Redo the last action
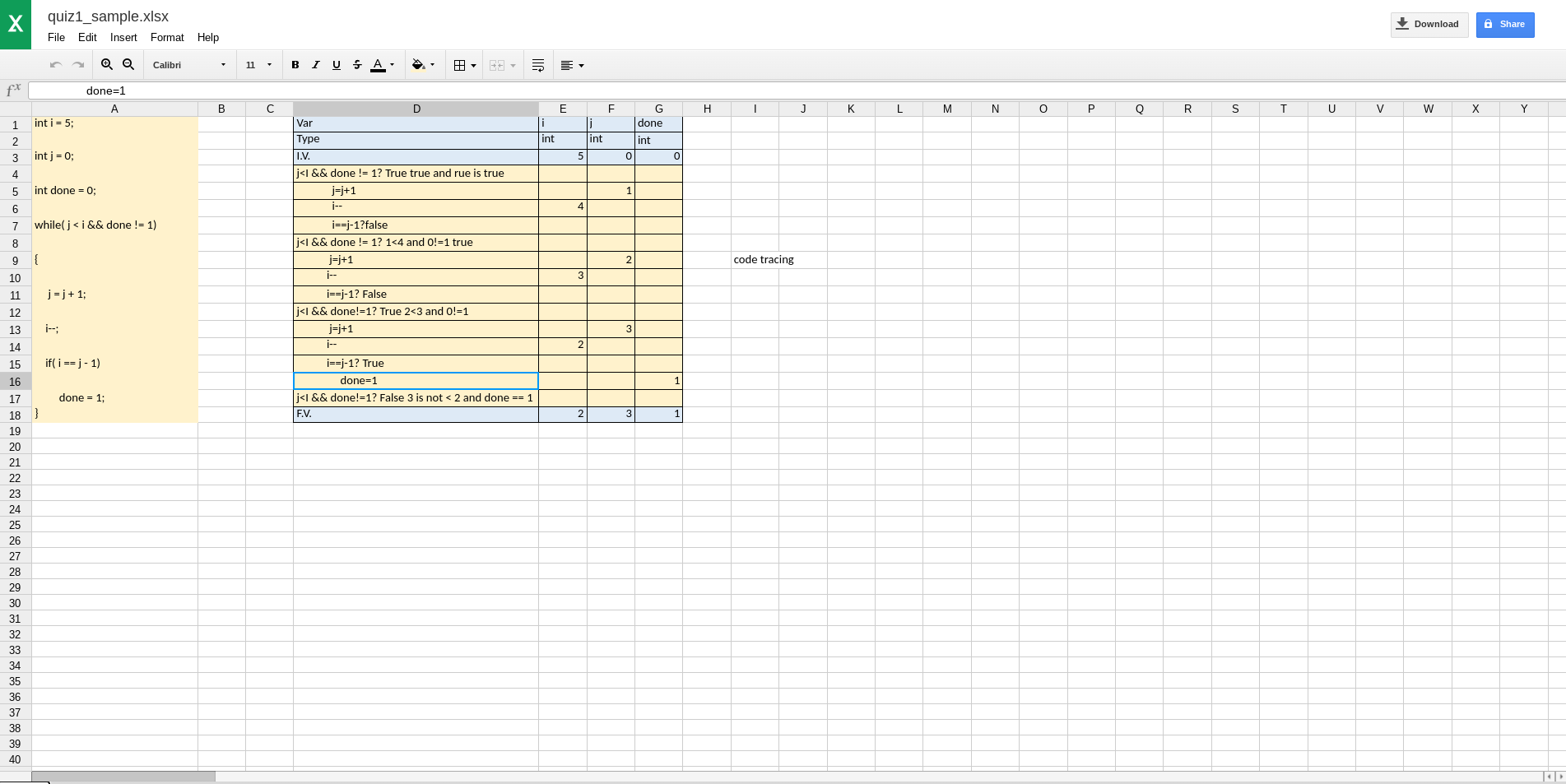 click(x=78, y=64)
